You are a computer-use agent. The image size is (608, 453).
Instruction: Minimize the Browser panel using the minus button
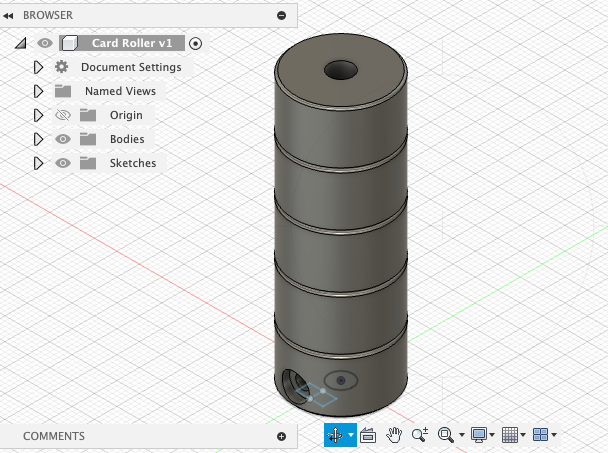pyautogui.click(x=282, y=16)
